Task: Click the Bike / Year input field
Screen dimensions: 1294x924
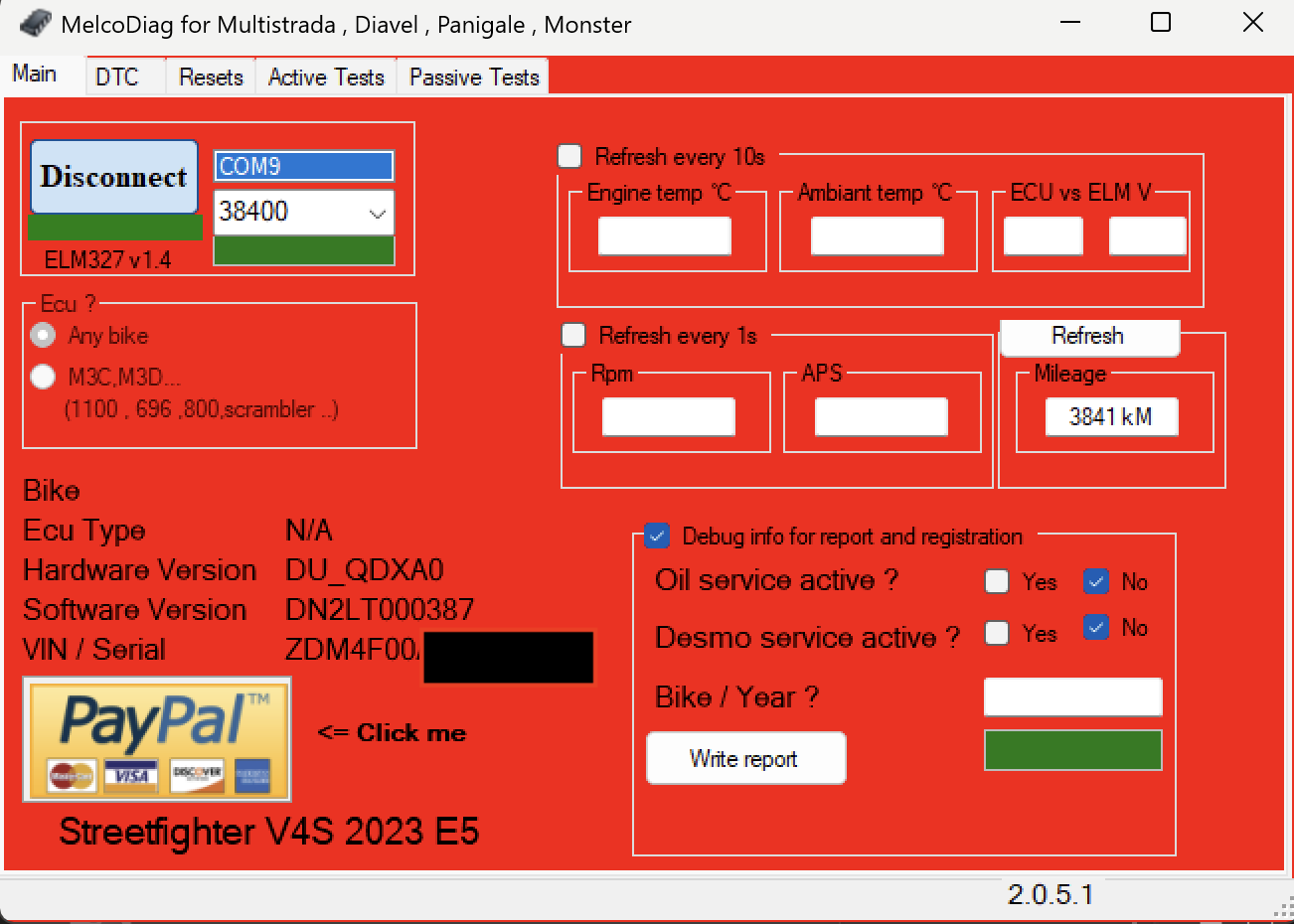Action: click(x=1073, y=696)
